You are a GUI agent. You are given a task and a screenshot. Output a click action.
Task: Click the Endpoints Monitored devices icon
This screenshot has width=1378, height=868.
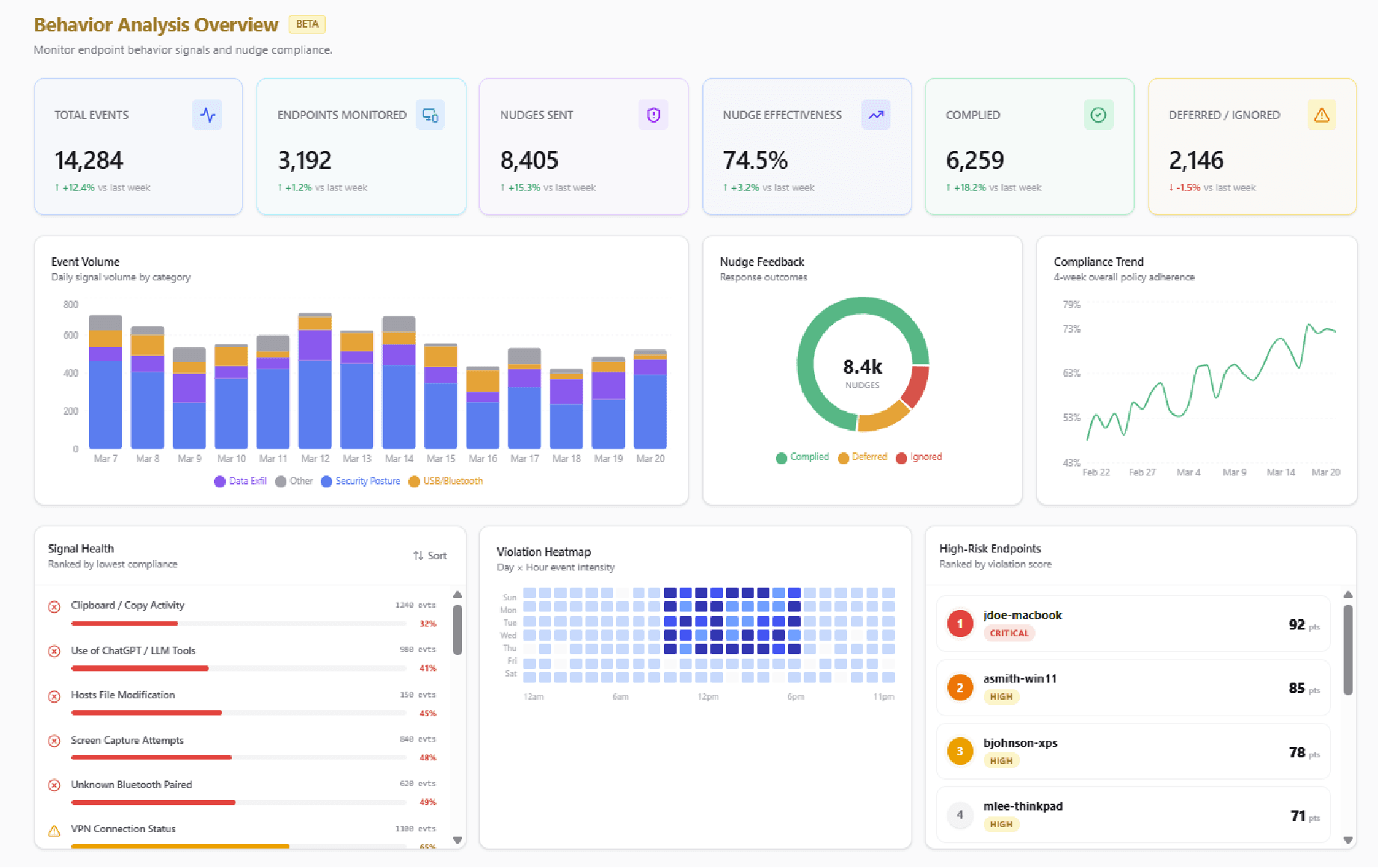click(430, 115)
